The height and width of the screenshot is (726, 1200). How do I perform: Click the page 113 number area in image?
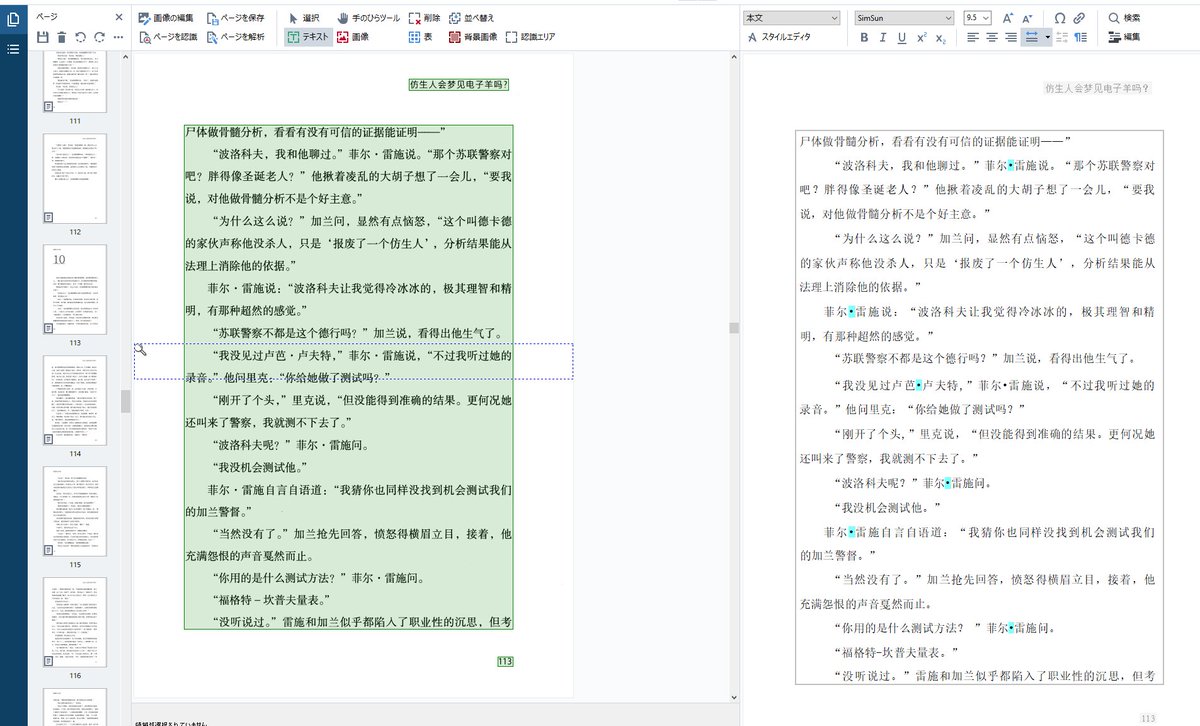(505, 661)
